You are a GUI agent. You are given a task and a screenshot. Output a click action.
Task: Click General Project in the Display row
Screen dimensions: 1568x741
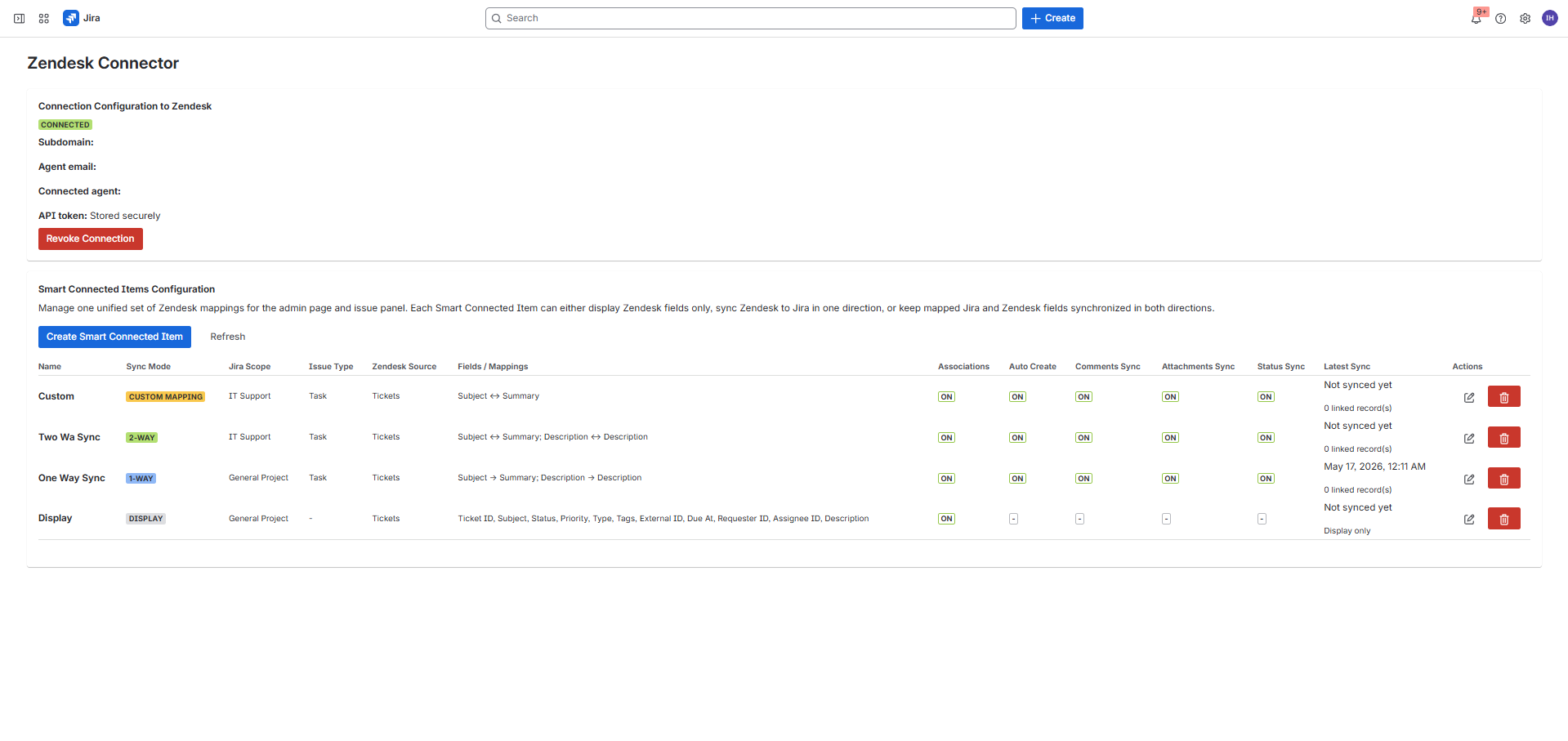[258, 519]
